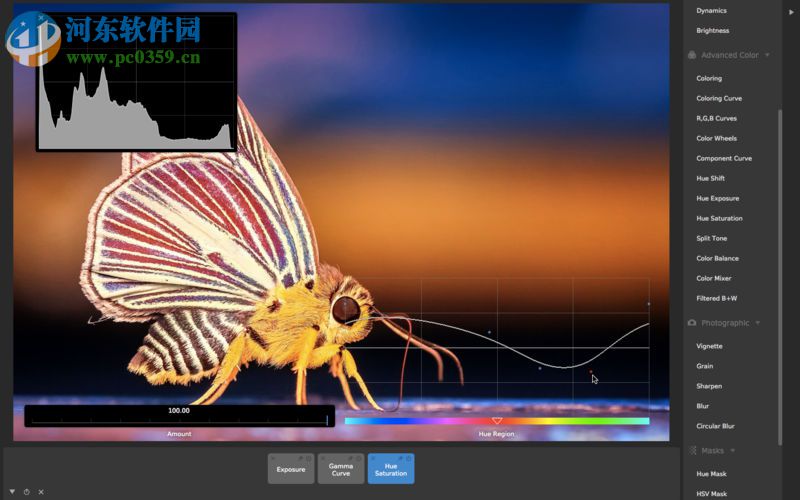Click the histogram panel
800x500 pixels.
(x=136, y=82)
